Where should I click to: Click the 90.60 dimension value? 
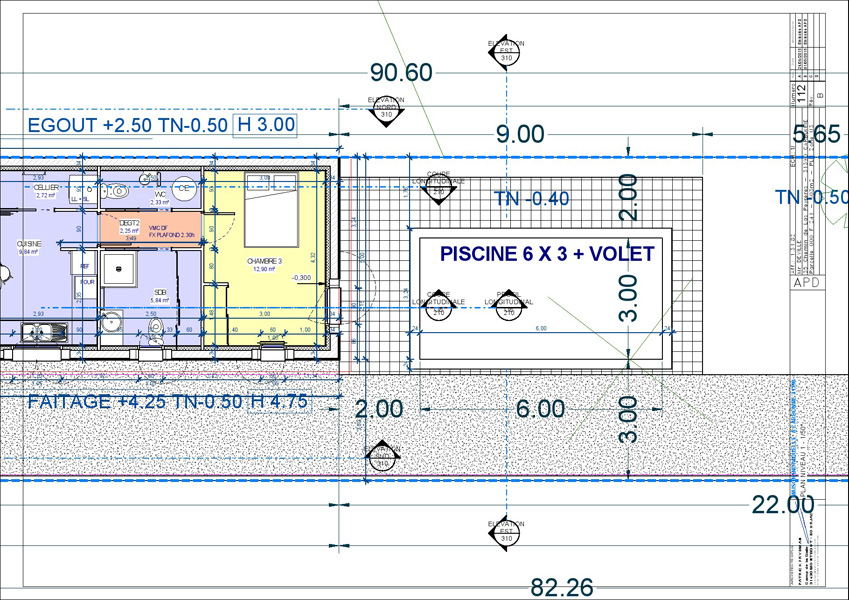tap(401, 72)
